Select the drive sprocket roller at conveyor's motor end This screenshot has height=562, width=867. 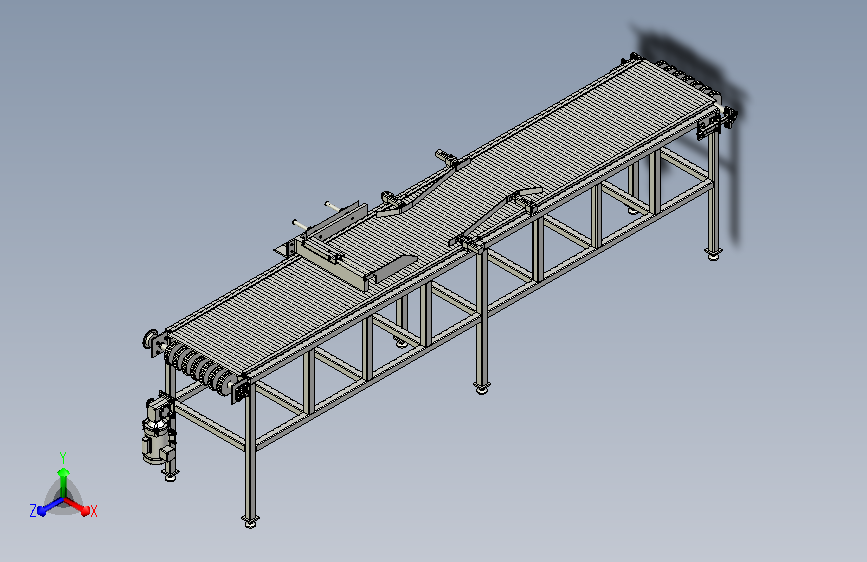[x=199, y=368]
